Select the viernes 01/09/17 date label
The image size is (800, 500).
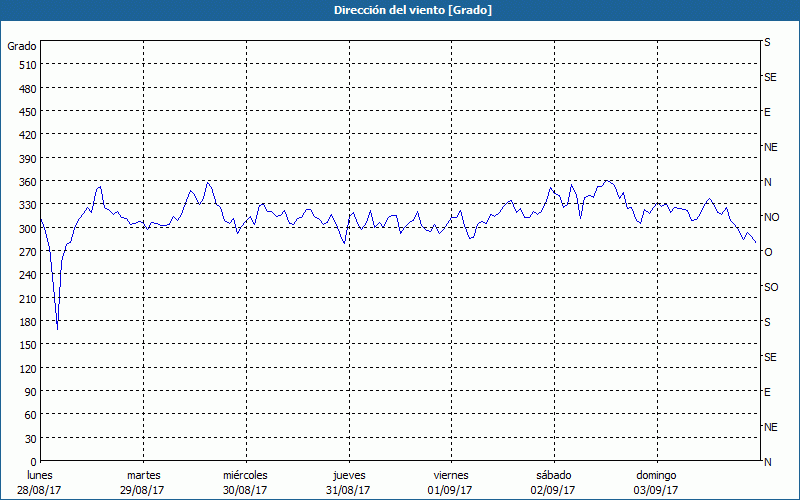point(450,482)
